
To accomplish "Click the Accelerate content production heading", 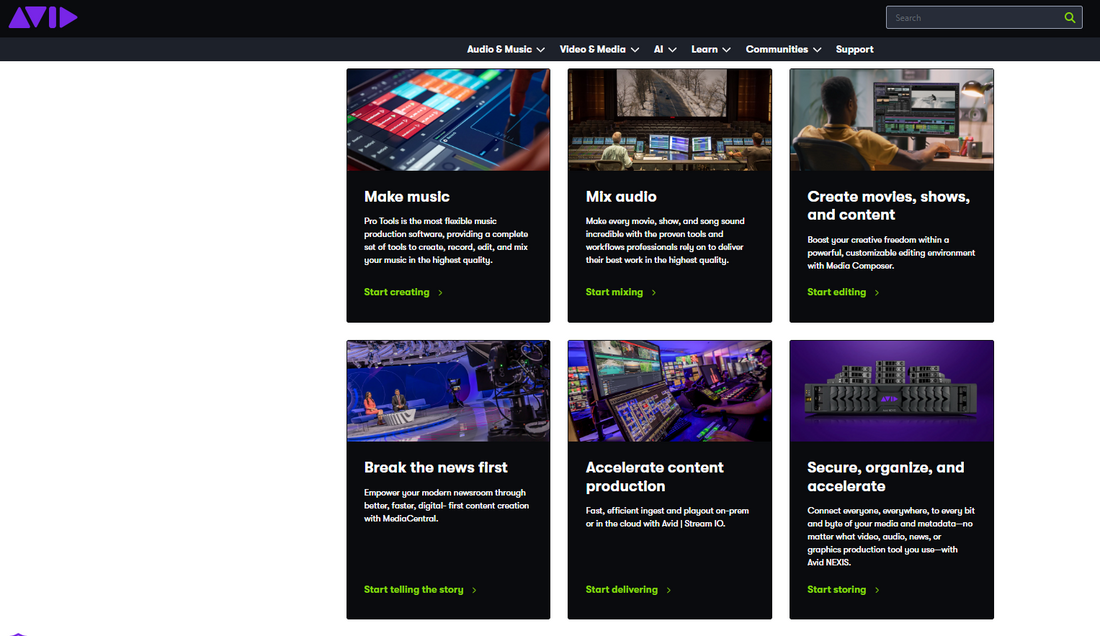I will [x=654, y=477].
